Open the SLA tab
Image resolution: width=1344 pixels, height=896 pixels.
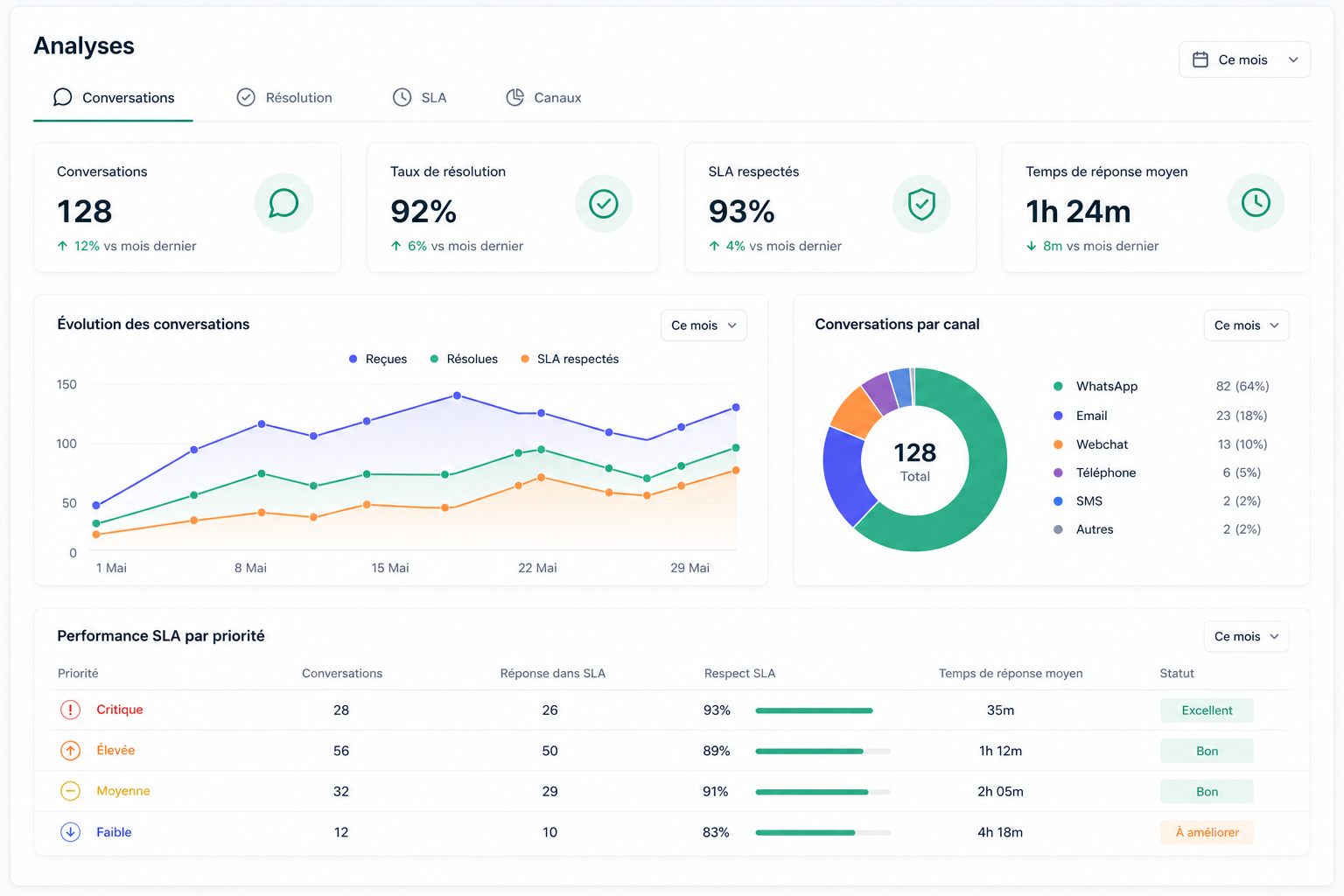pyautogui.click(x=419, y=98)
